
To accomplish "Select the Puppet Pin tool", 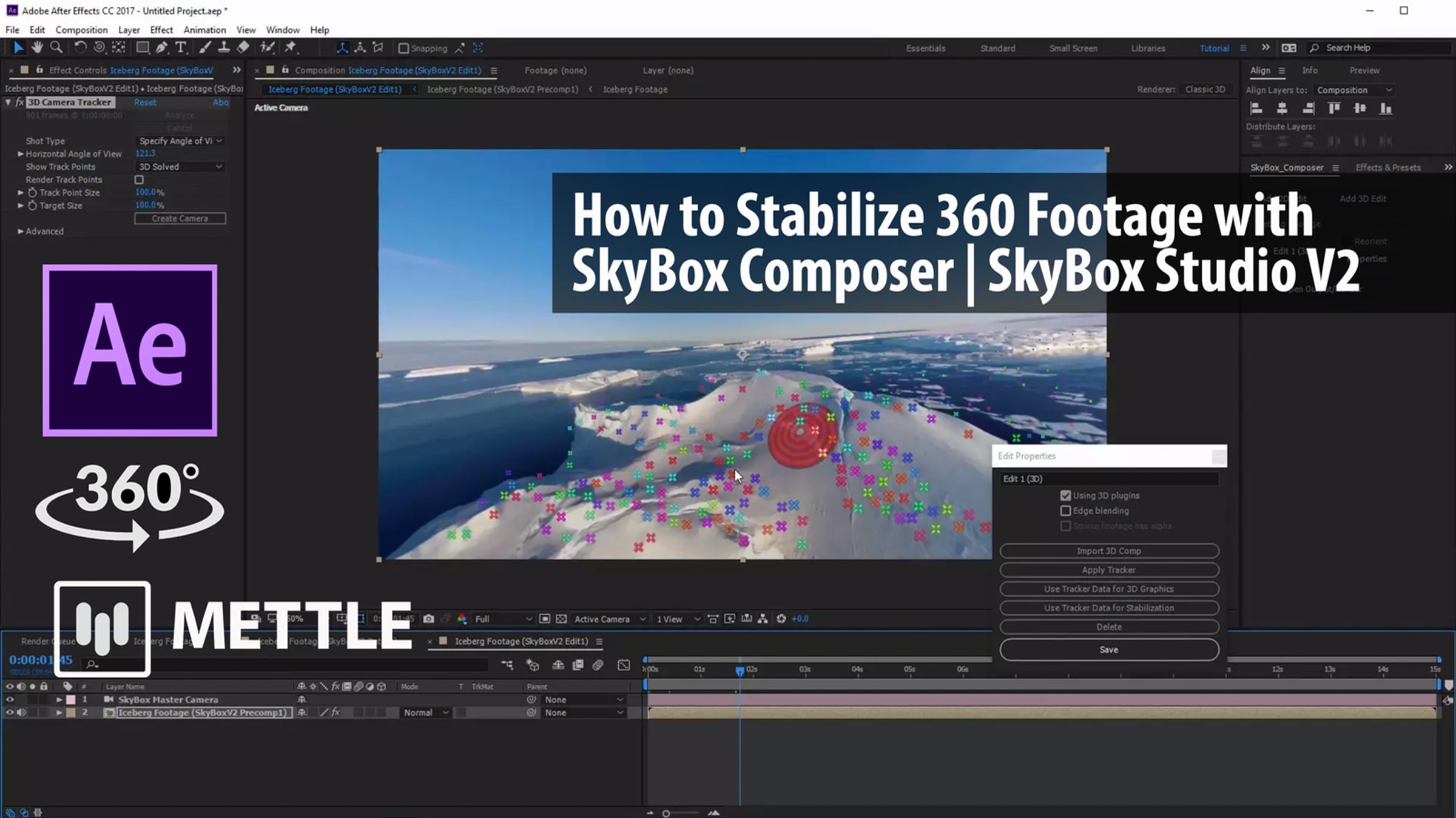I will click(291, 47).
